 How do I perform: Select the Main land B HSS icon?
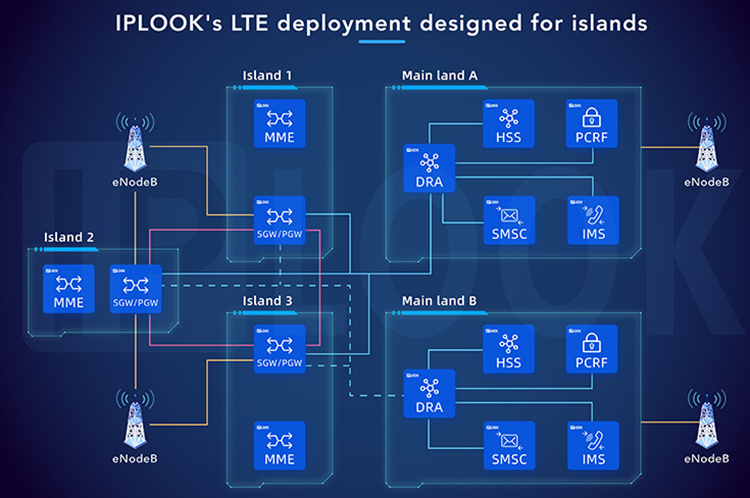pyautogui.click(x=508, y=349)
